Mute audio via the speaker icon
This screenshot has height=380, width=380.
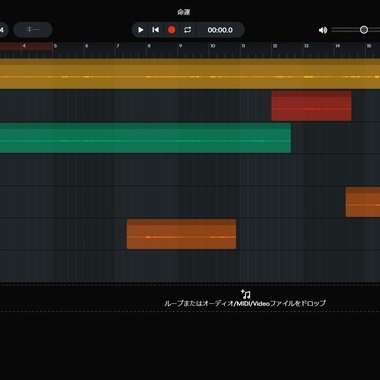[323, 30]
